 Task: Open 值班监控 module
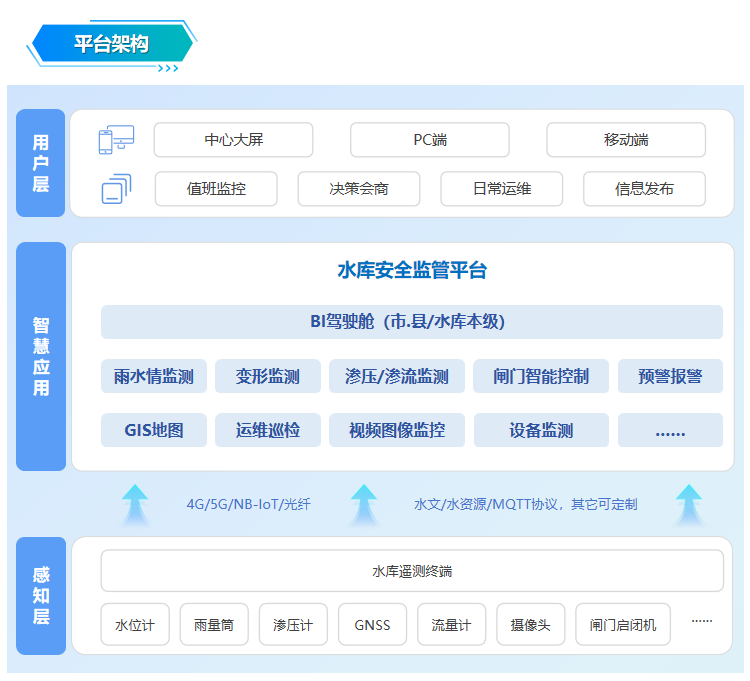point(216,189)
